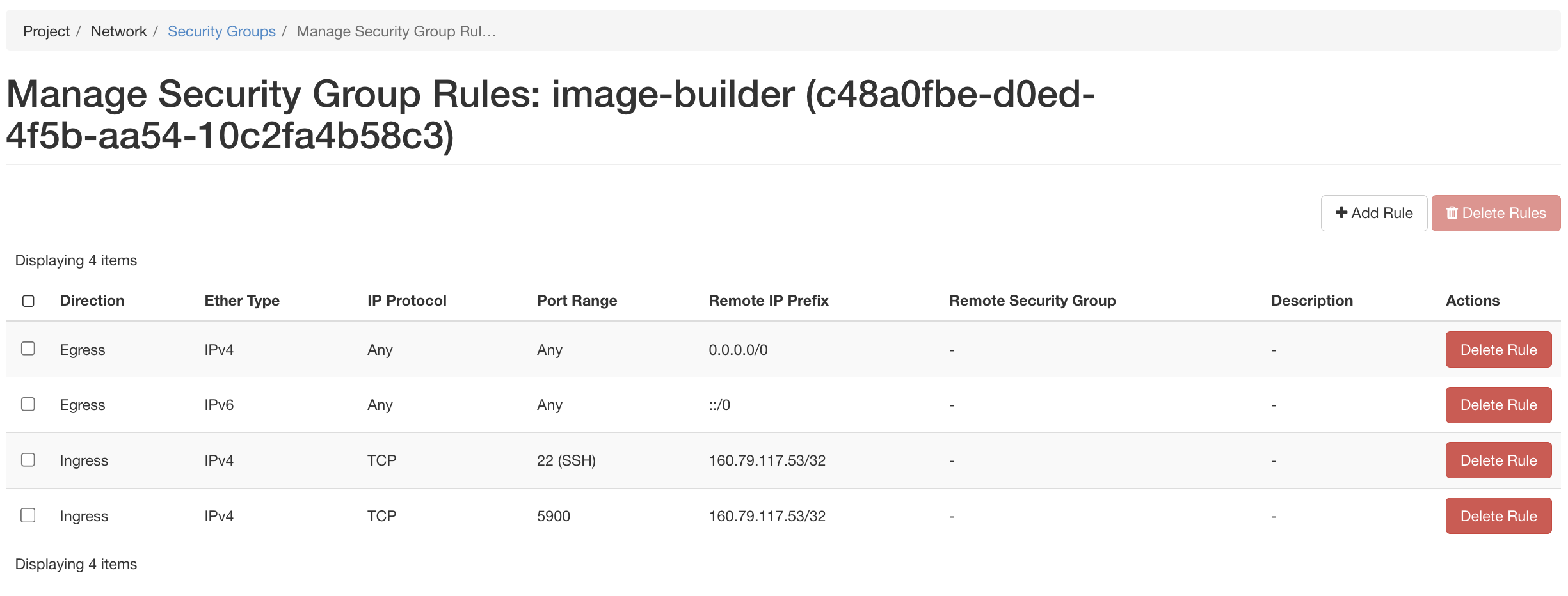Screen dimensions: 1568x596
Task: Open the Network breadcrumb link
Action: point(118,31)
